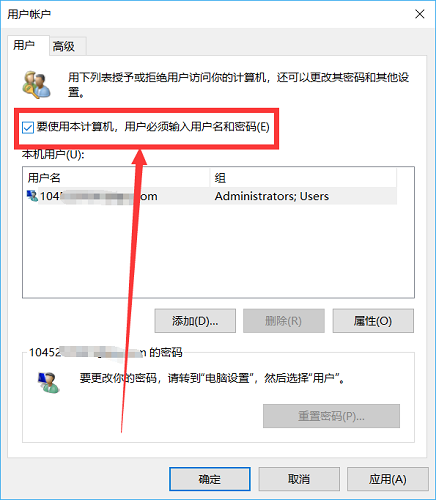This screenshot has width=436, height=500.
Task: Click the 本机用户(U) label
Action: click(x=53, y=154)
